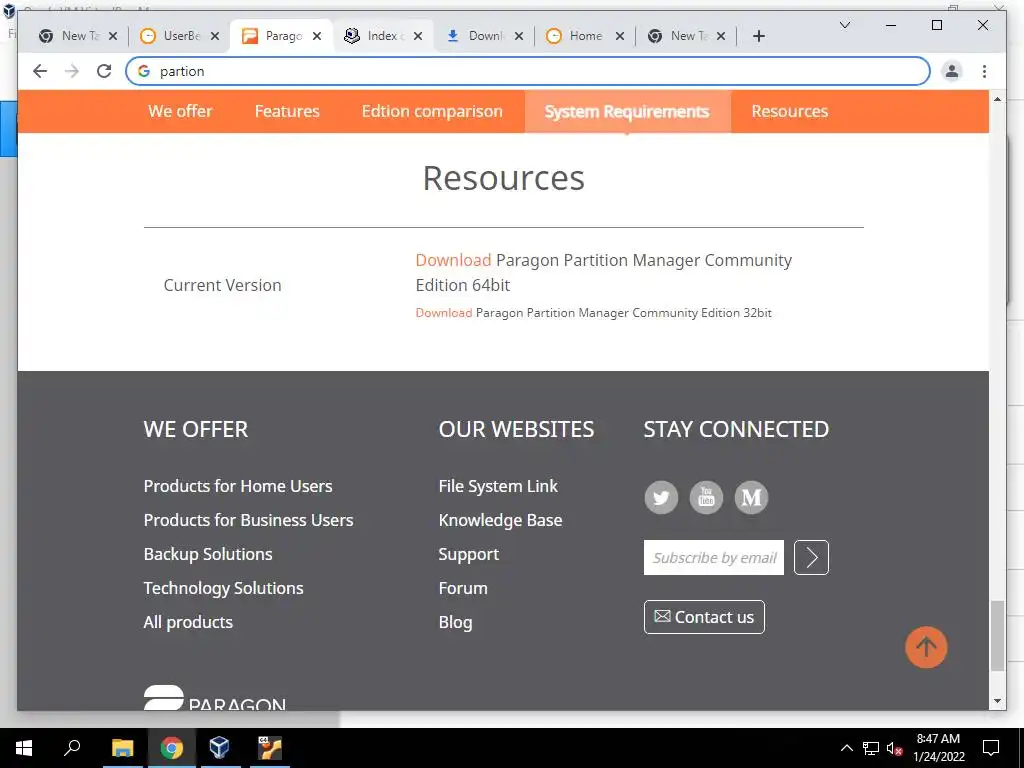Viewport: 1024px width, 768px height.
Task: Close the Downloads tab
Action: pyautogui.click(x=519, y=36)
